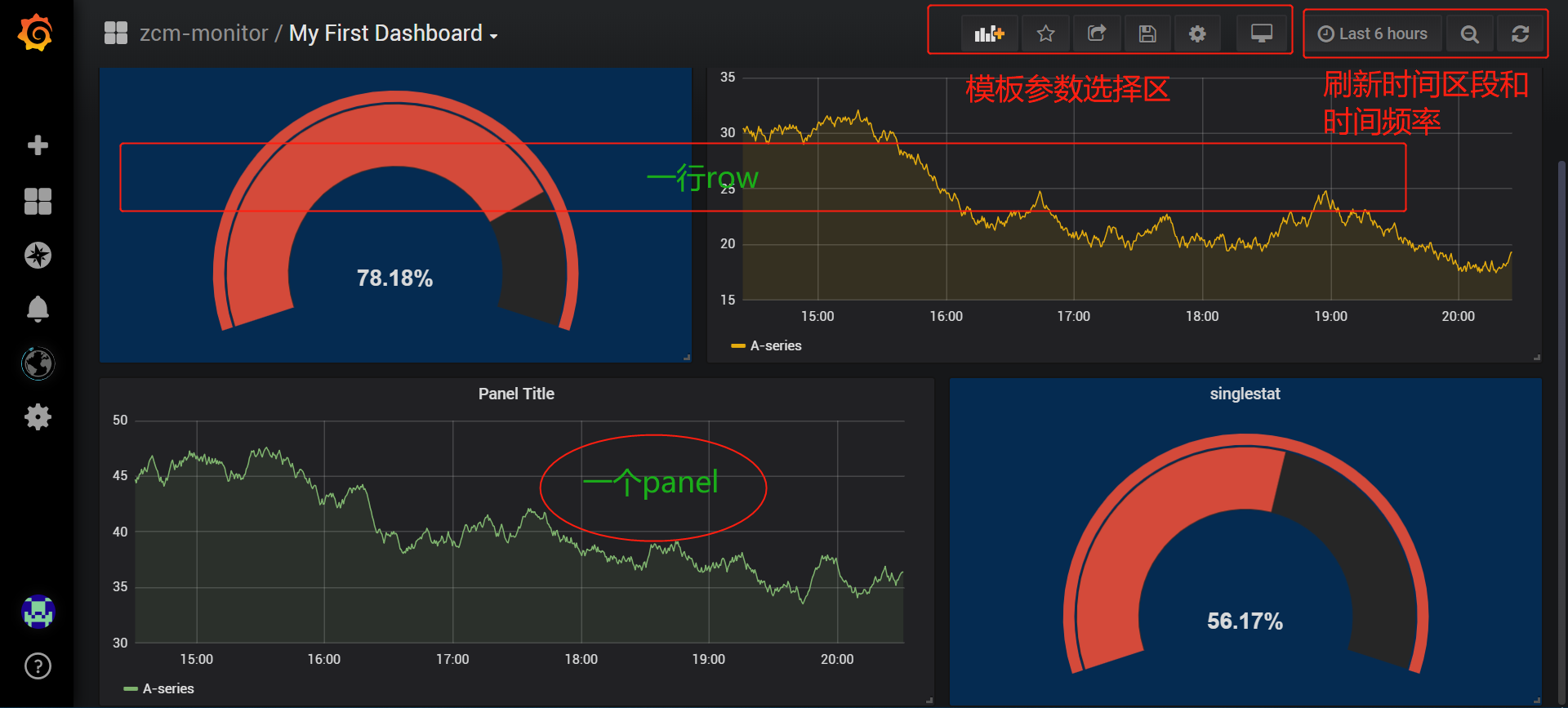Click the 45 value on Panel Title axis
Viewport: 1568px width, 708px height.
click(x=120, y=475)
